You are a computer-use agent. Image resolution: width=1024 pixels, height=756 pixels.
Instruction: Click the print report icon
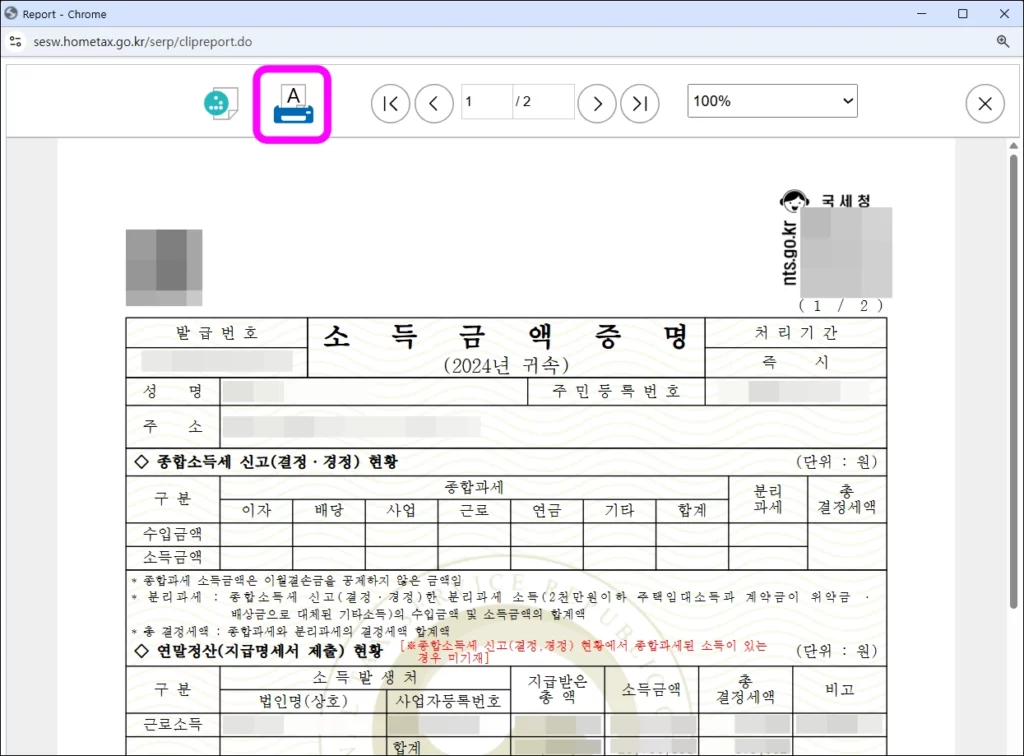[x=293, y=104]
